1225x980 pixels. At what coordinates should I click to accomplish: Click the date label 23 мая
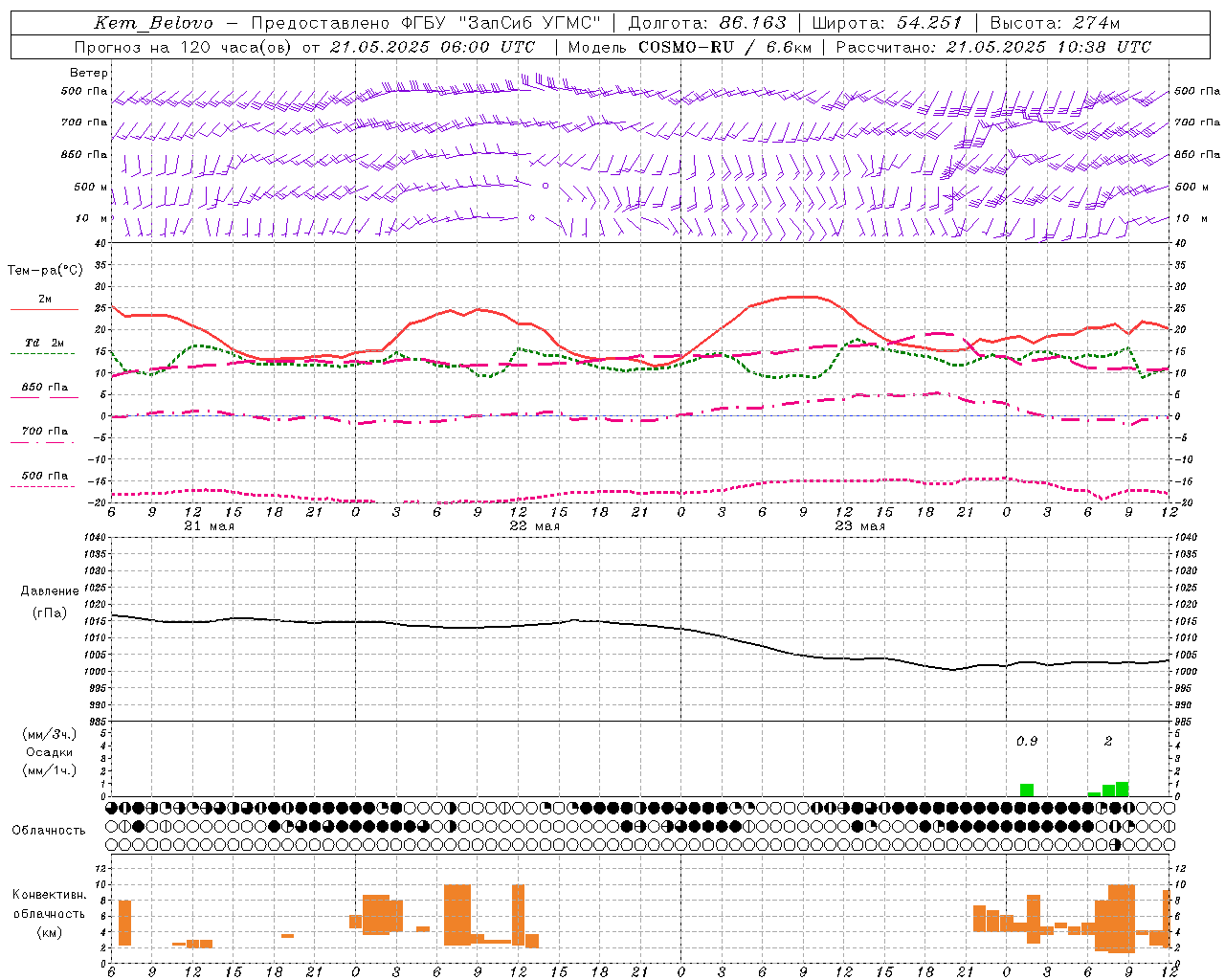point(859,526)
